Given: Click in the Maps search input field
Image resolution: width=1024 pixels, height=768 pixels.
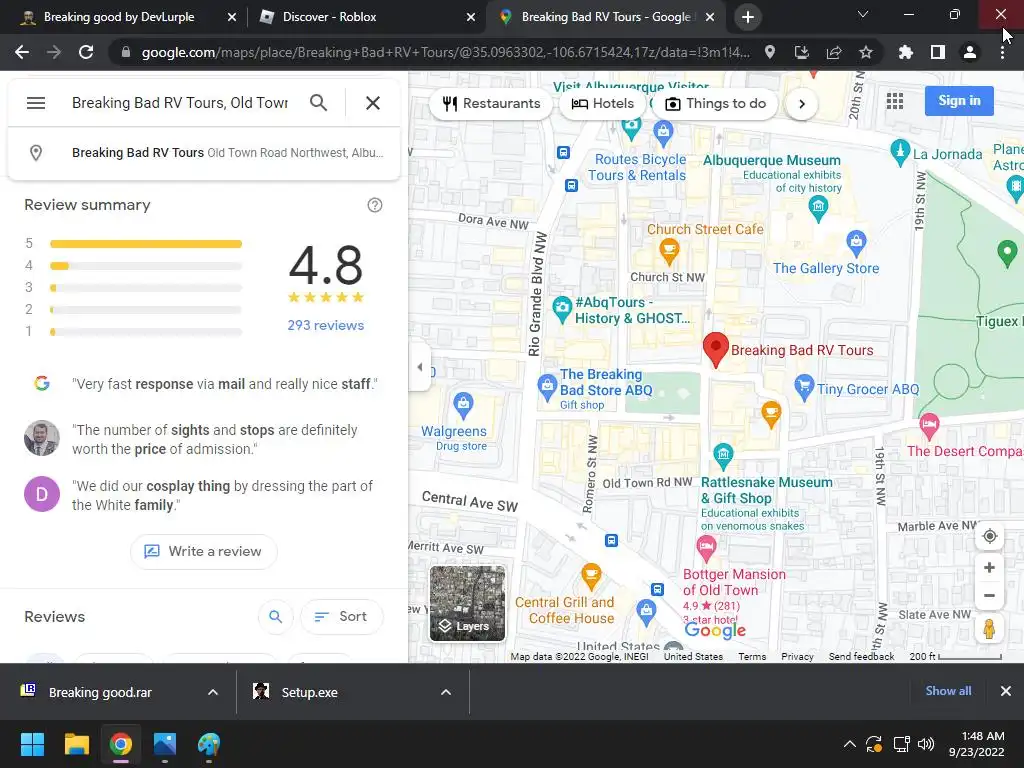Looking at the screenshot, I should (x=180, y=103).
